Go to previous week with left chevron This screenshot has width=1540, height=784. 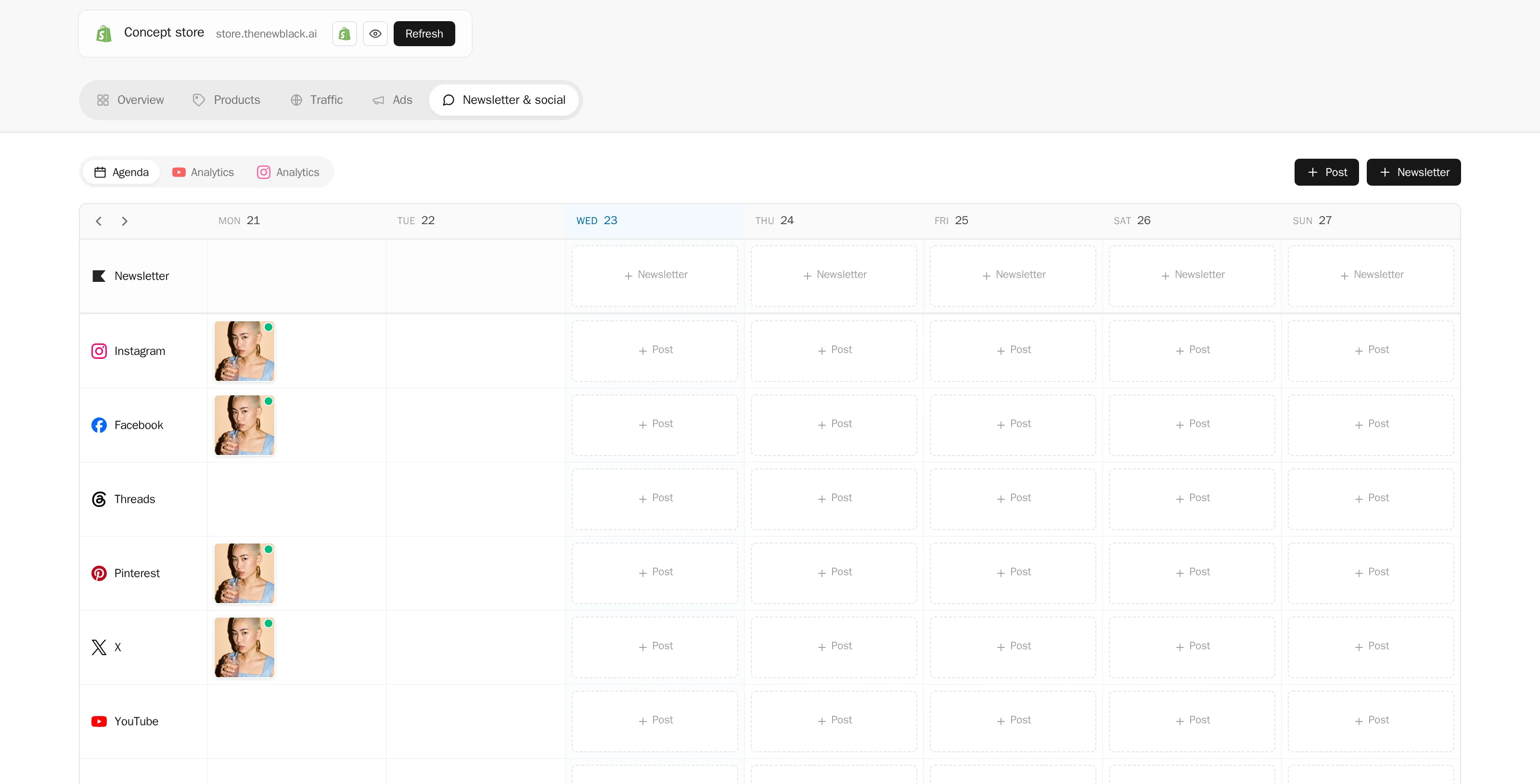click(x=99, y=221)
